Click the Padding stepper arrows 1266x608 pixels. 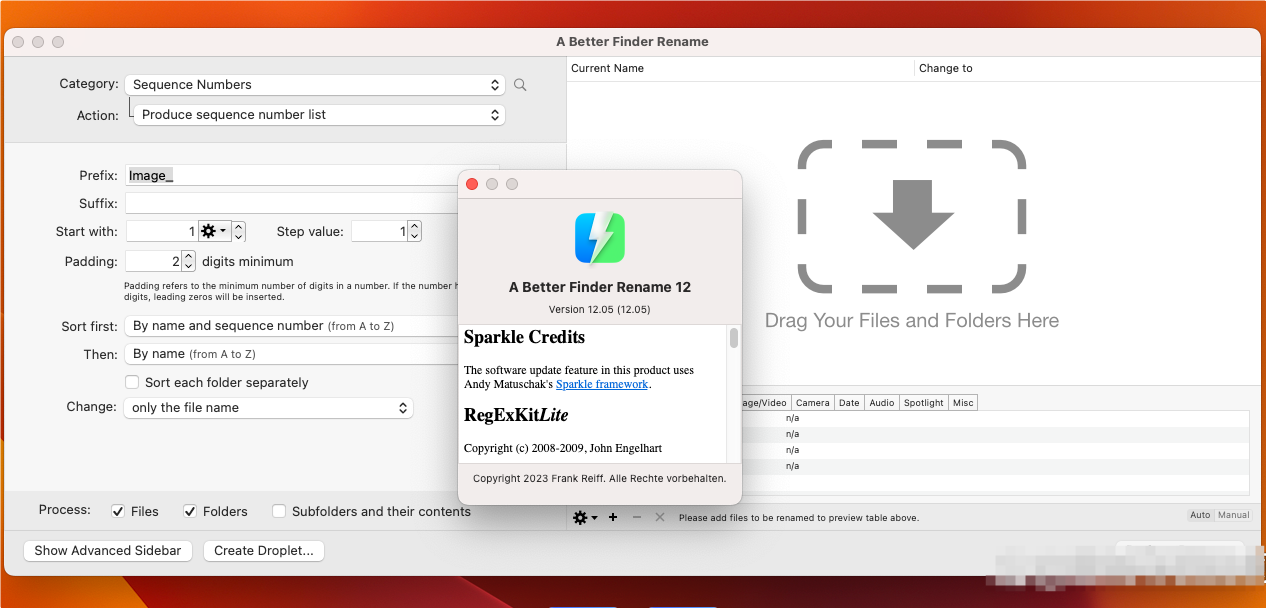tap(189, 261)
